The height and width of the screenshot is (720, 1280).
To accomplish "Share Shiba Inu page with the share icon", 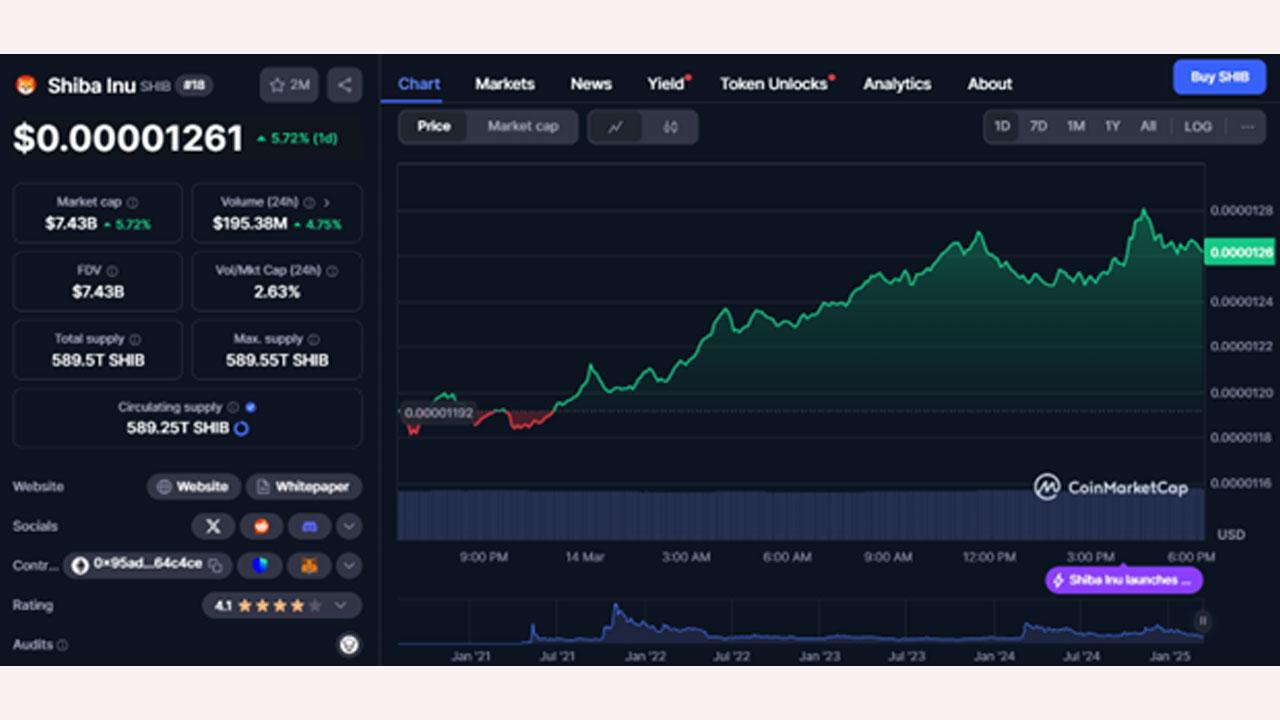I will tap(344, 85).
